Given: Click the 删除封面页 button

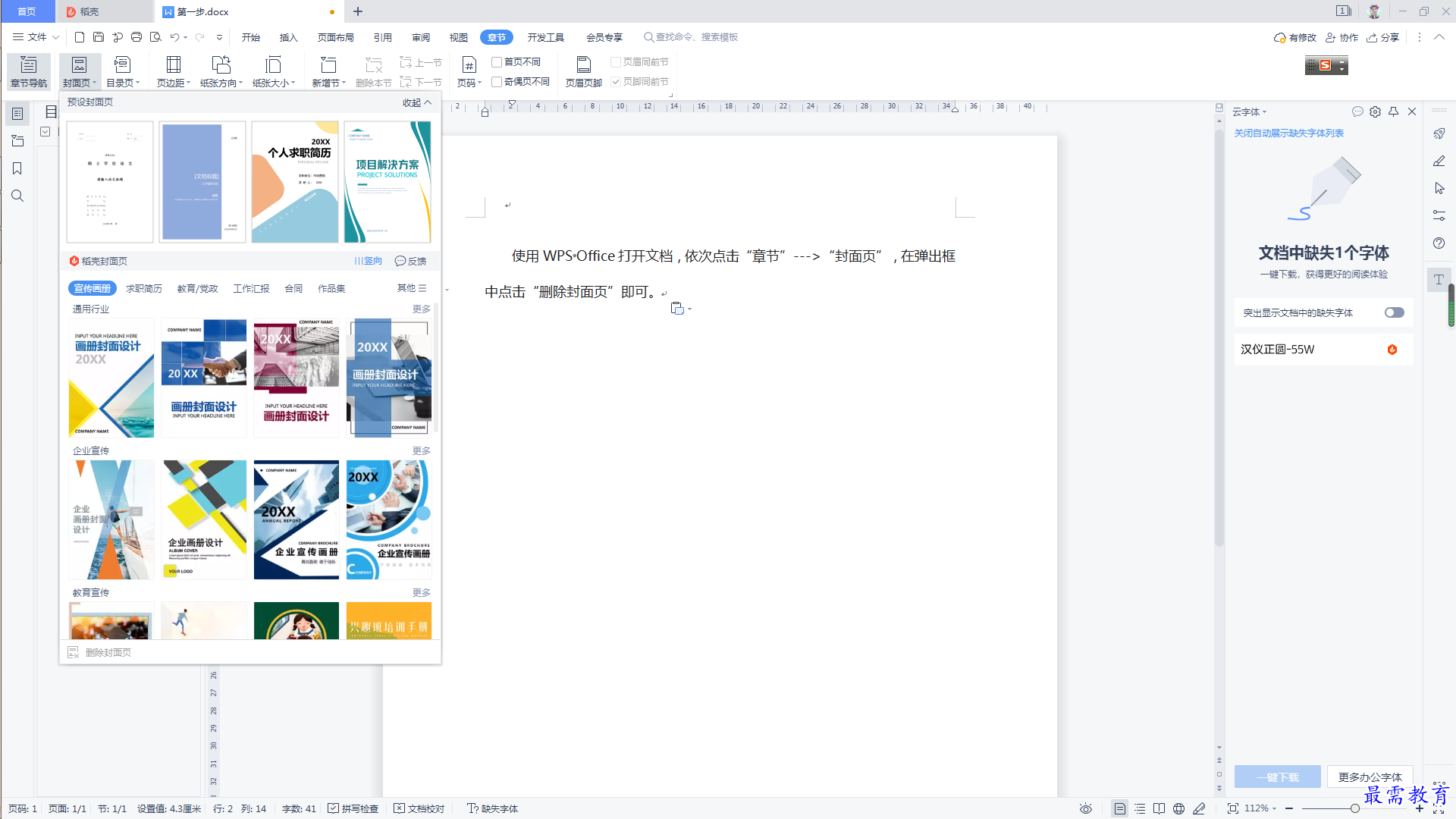Looking at the screenshot, I should coord(99,652).
